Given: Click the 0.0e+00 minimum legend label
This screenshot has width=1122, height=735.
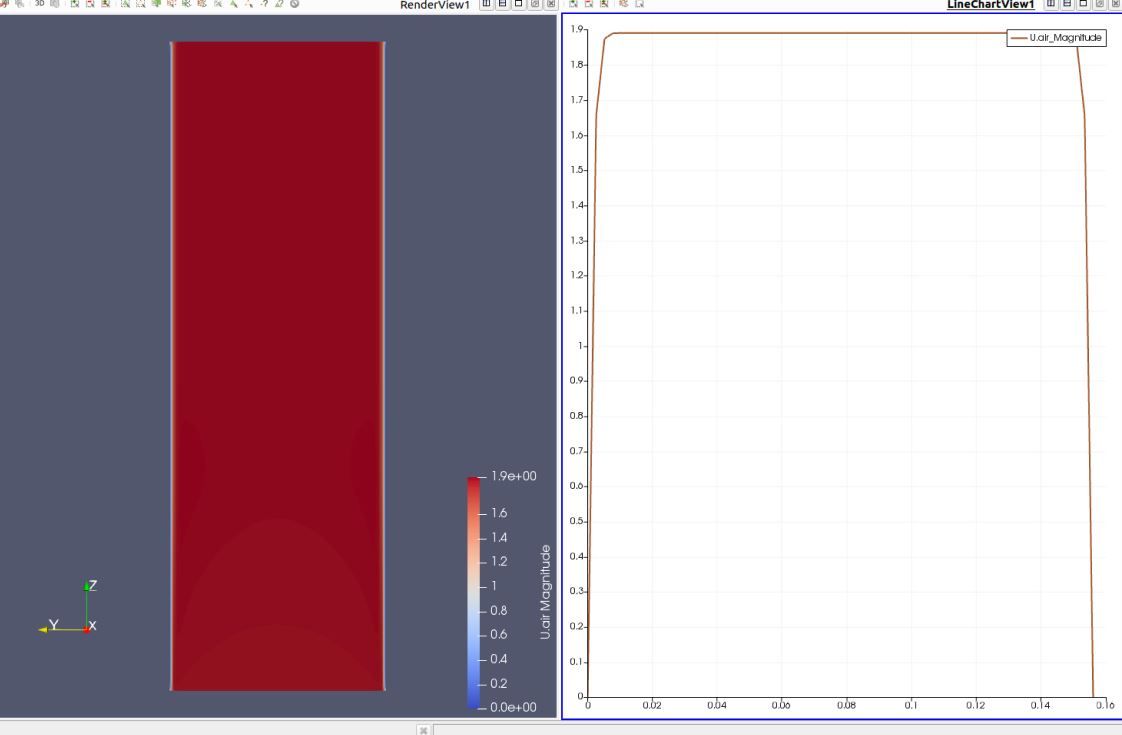Looking at the screenshot, I should coord(514,707).
